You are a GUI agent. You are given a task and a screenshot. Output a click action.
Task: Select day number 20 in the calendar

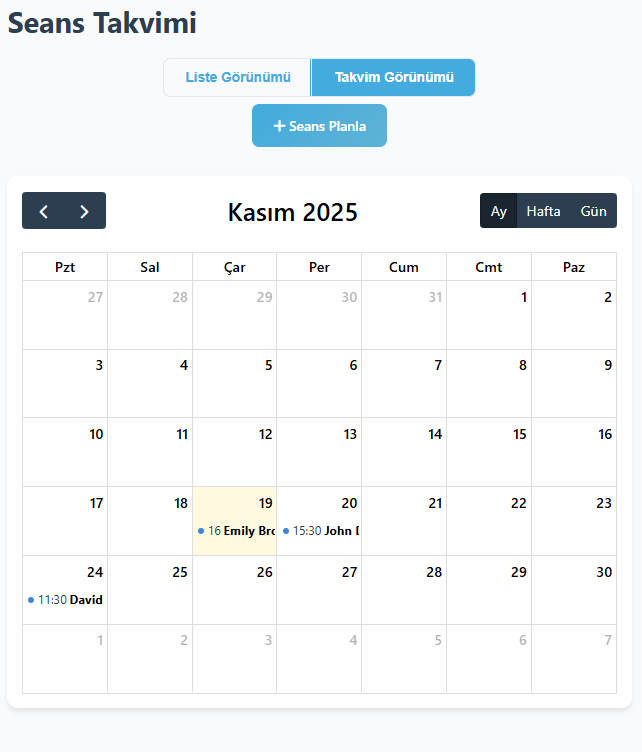(x=349, y=503)
